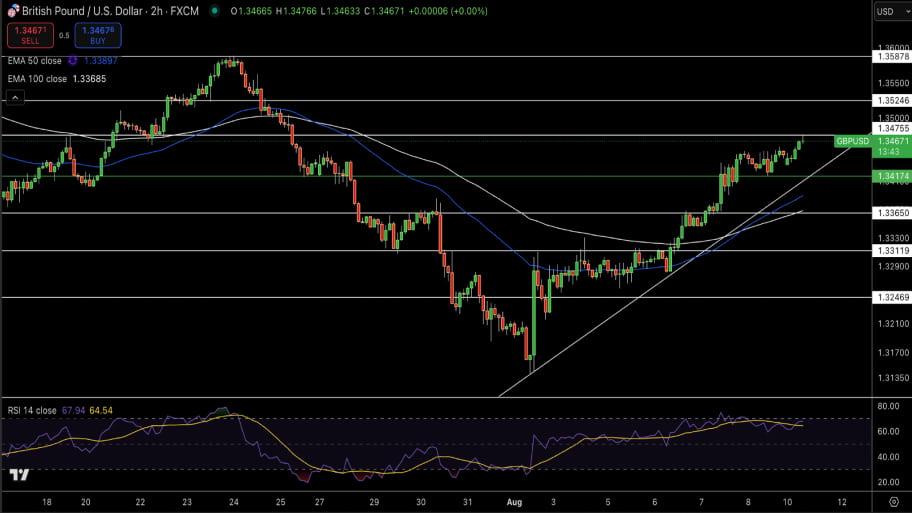The image size is (912, 513).
Task: Select the 1.33650 horizontal line price label
Action: point(892,213)
